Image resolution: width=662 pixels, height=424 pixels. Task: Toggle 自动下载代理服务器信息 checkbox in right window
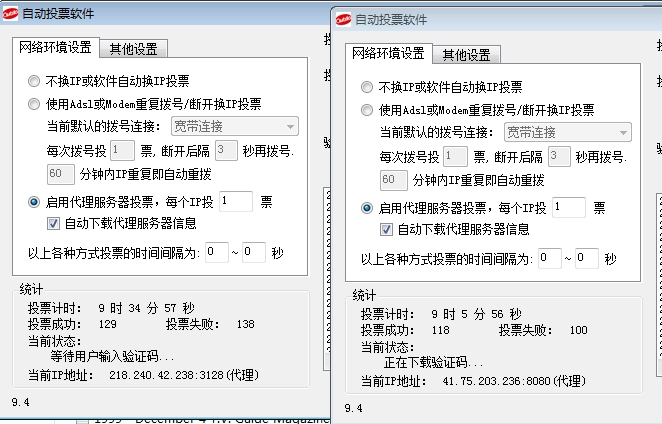tap(386, 229)
